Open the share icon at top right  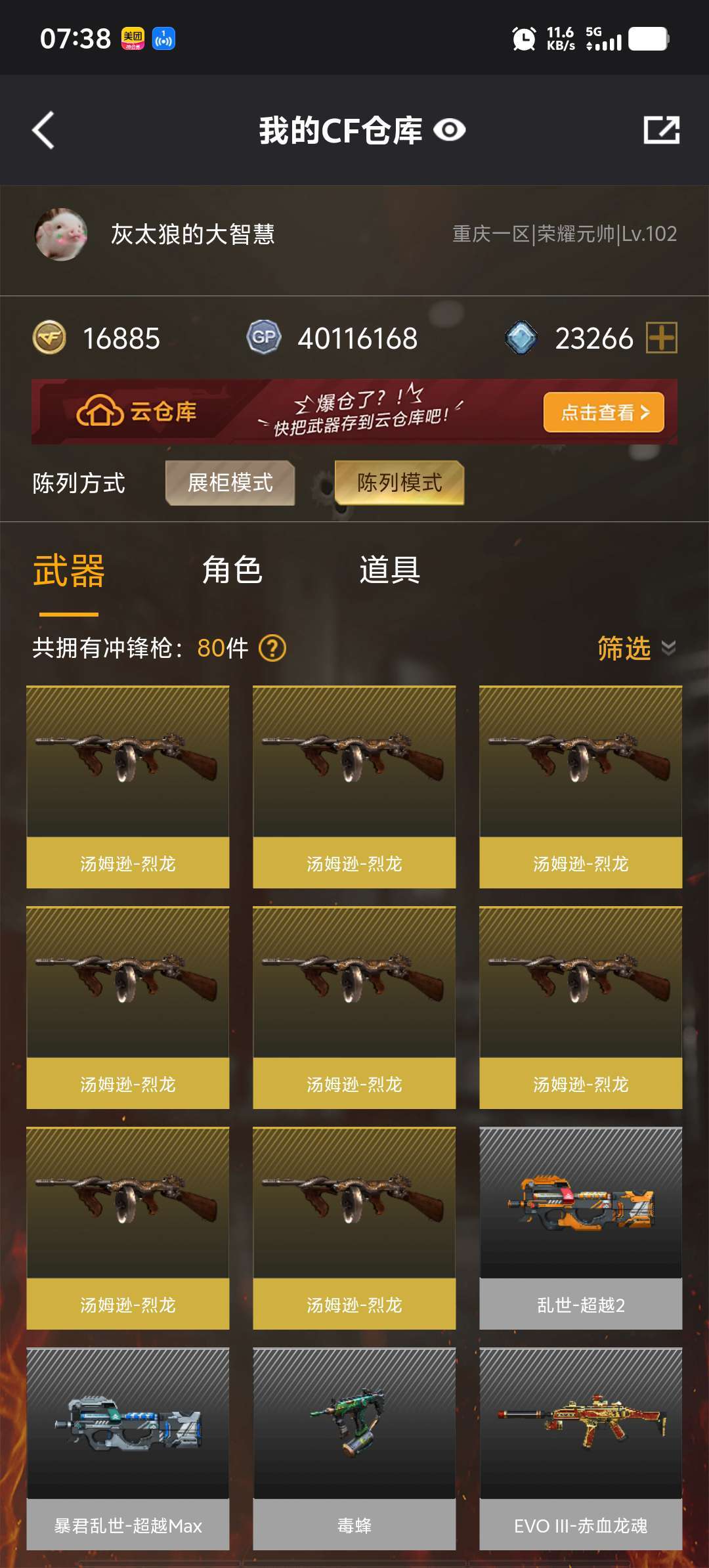(661, 130)
